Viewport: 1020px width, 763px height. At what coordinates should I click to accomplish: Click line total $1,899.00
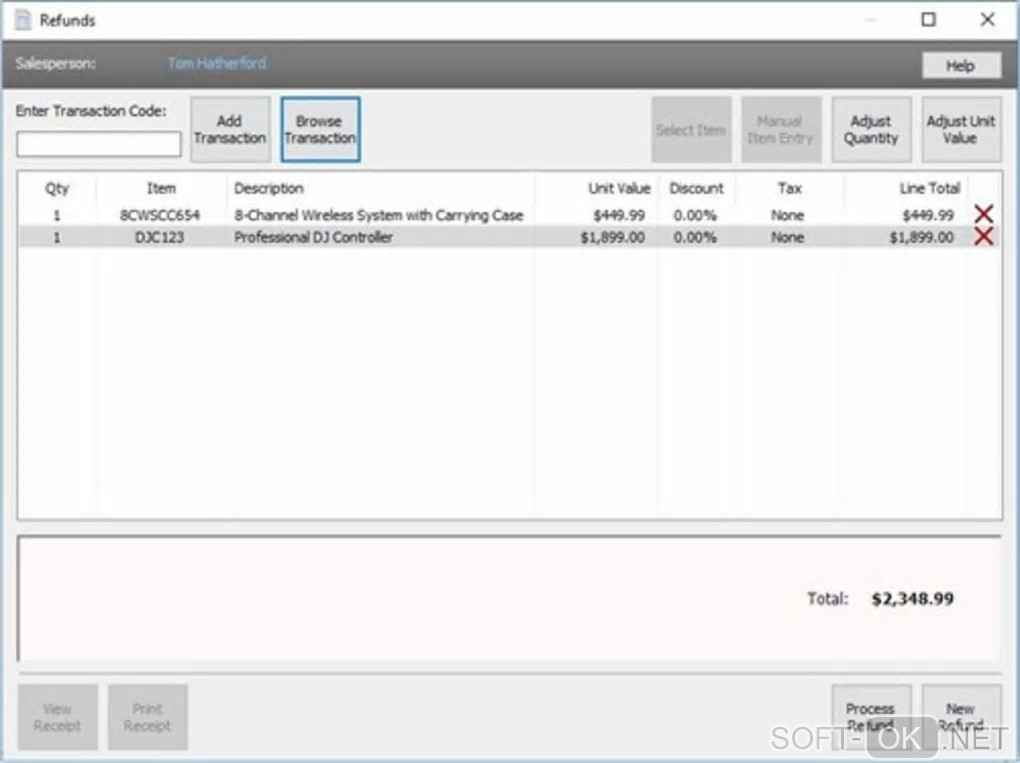922,237
